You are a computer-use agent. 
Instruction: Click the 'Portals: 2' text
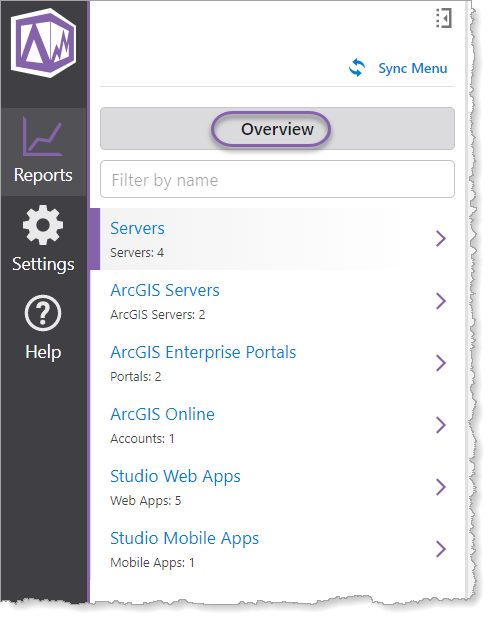pyautogui.click(x=136, y=376)
